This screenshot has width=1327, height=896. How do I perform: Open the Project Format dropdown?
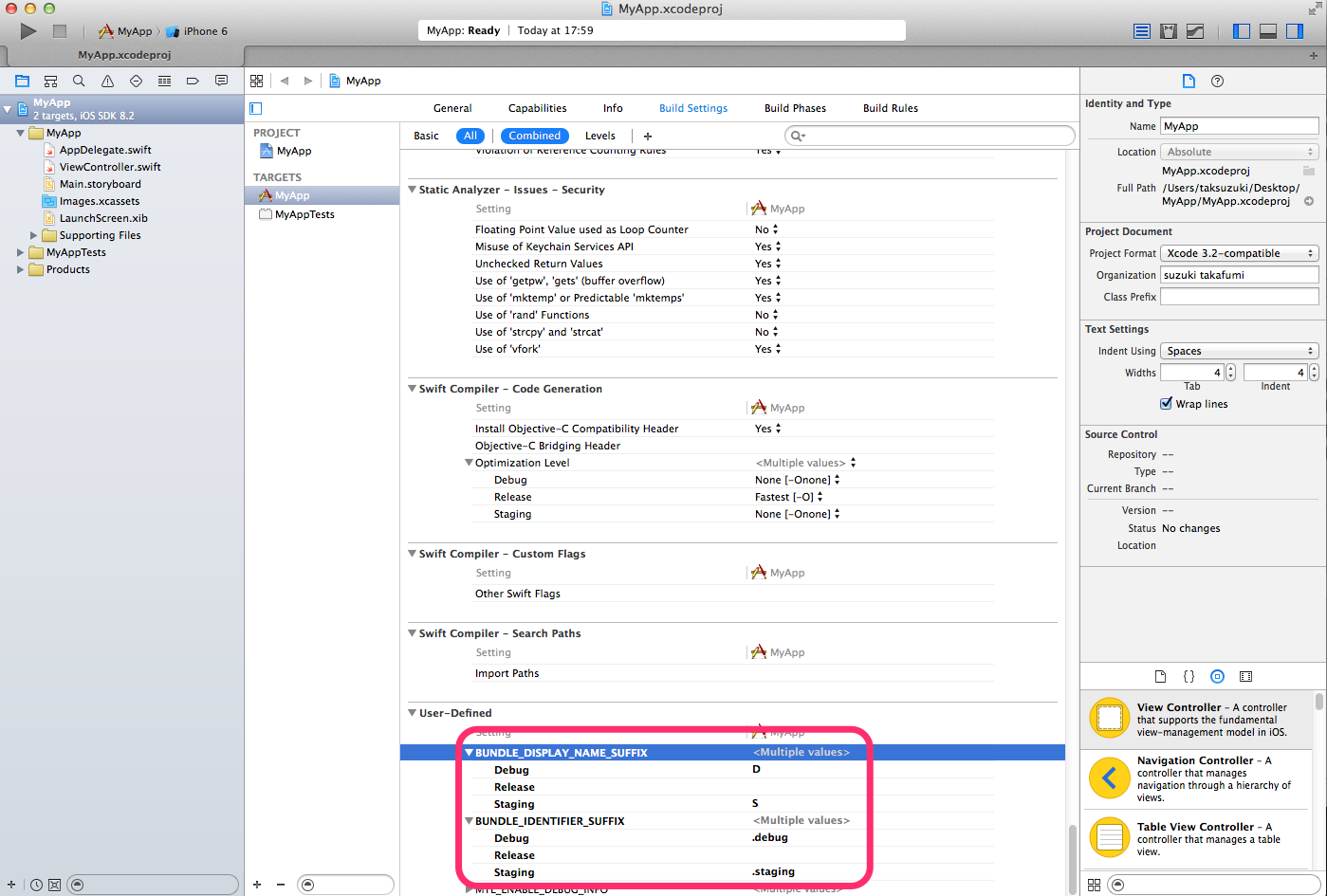1240,253
